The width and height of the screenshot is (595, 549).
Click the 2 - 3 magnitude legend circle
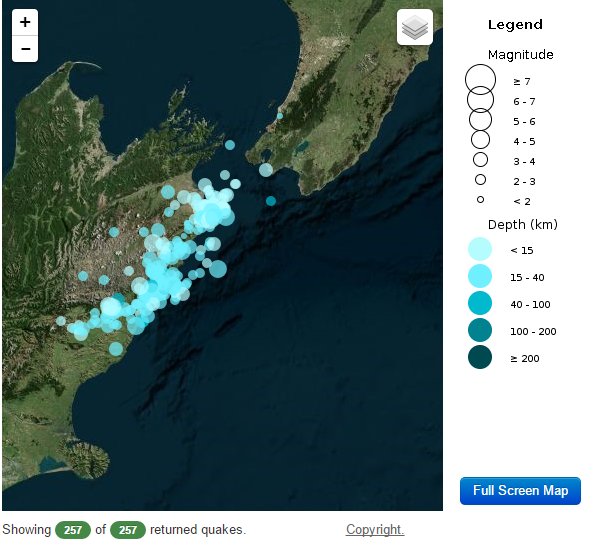pos(480,179)
